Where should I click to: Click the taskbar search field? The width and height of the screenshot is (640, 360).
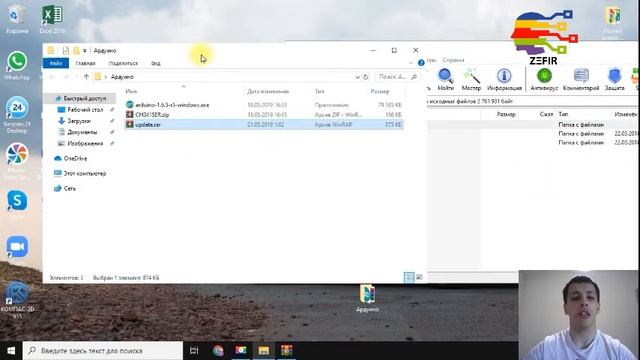tap(103, 351)
